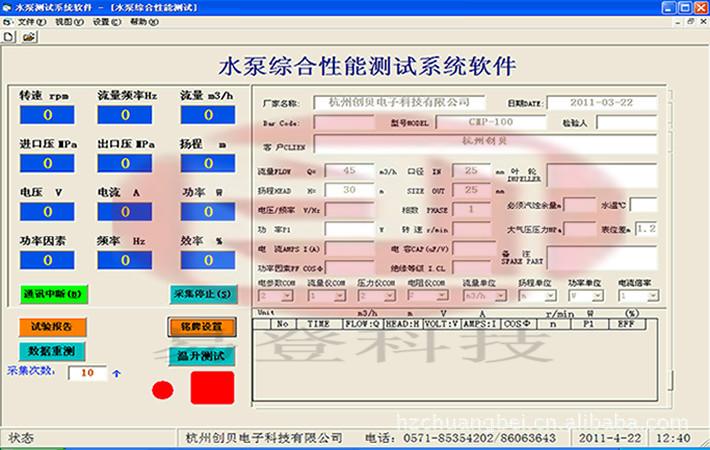Click the AMPS:I column header
Image resolution: width=710 pixels, height=450 pixels.
[x=481, y=324]
